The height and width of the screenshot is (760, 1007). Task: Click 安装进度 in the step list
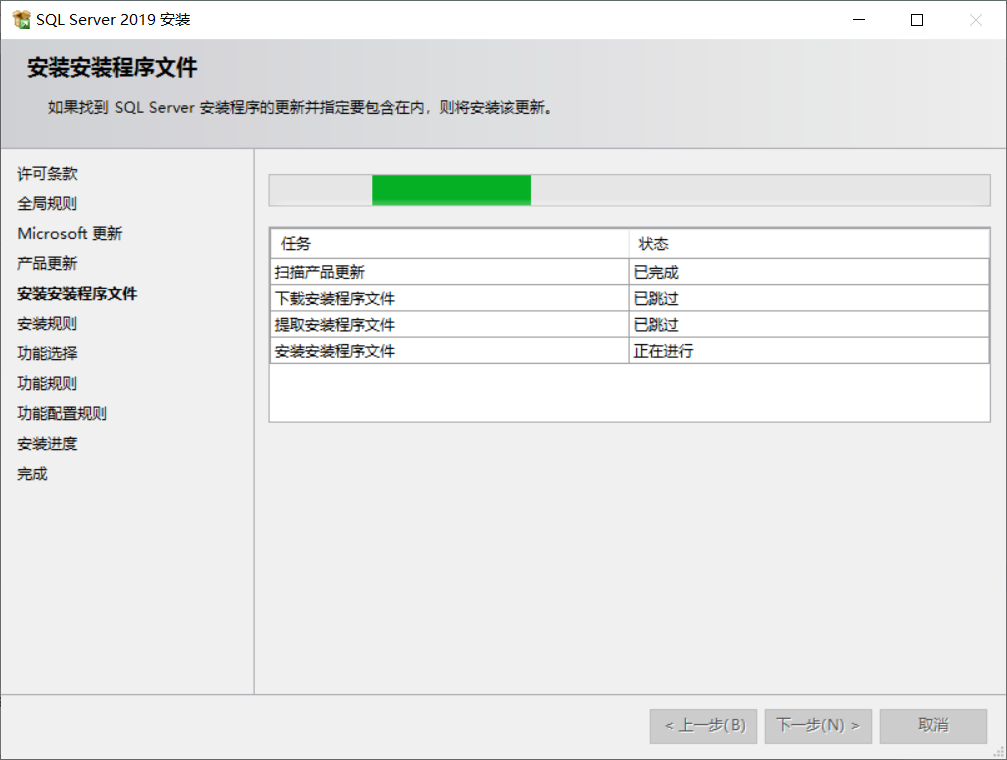pyautogui.click(x=48, y=444)
